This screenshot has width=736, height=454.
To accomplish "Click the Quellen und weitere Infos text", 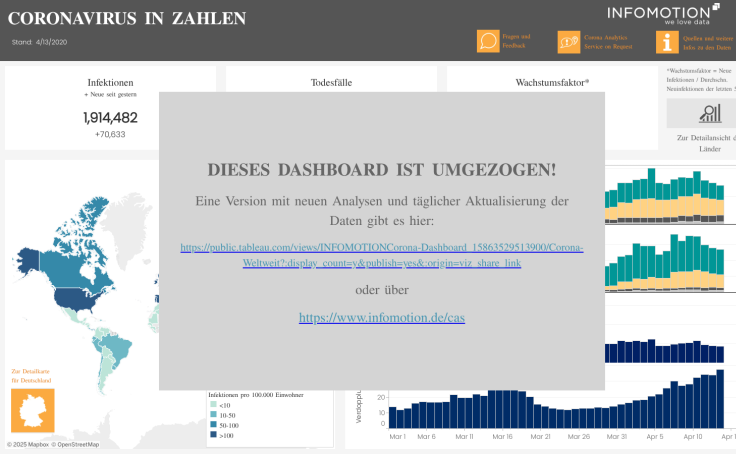I will pos(708,43).
